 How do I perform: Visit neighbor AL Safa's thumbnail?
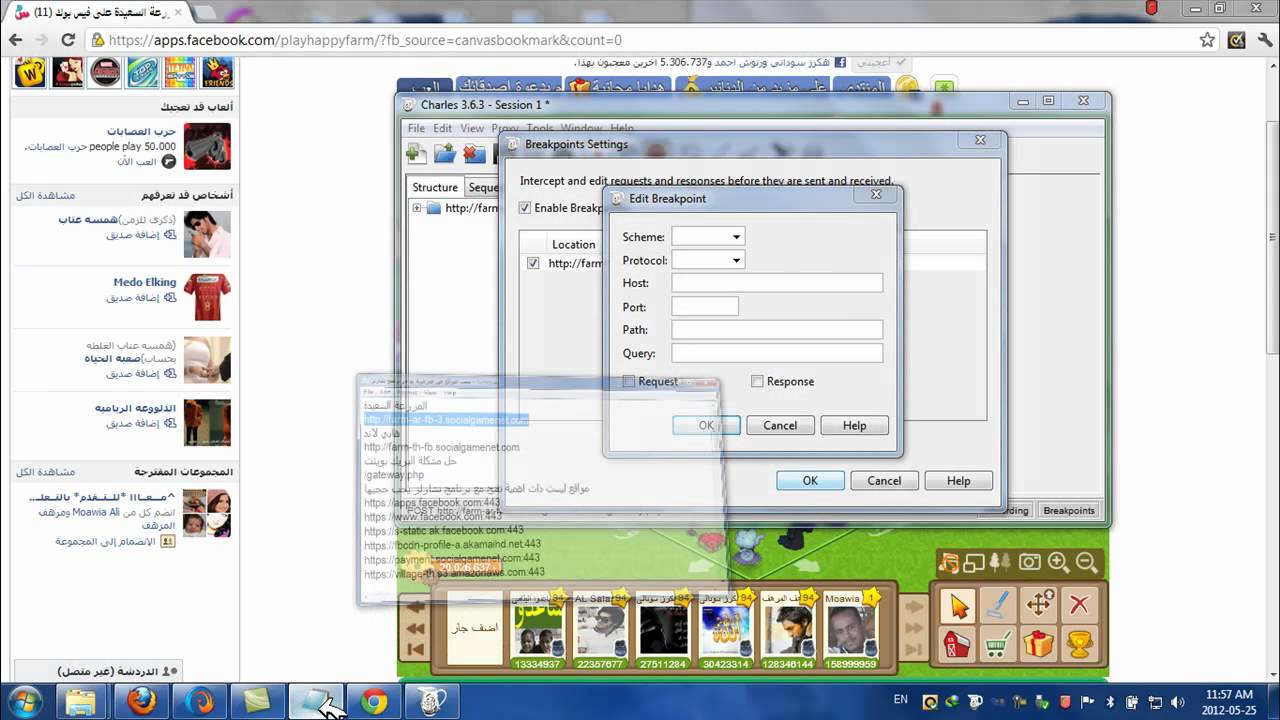coord(601,629)
